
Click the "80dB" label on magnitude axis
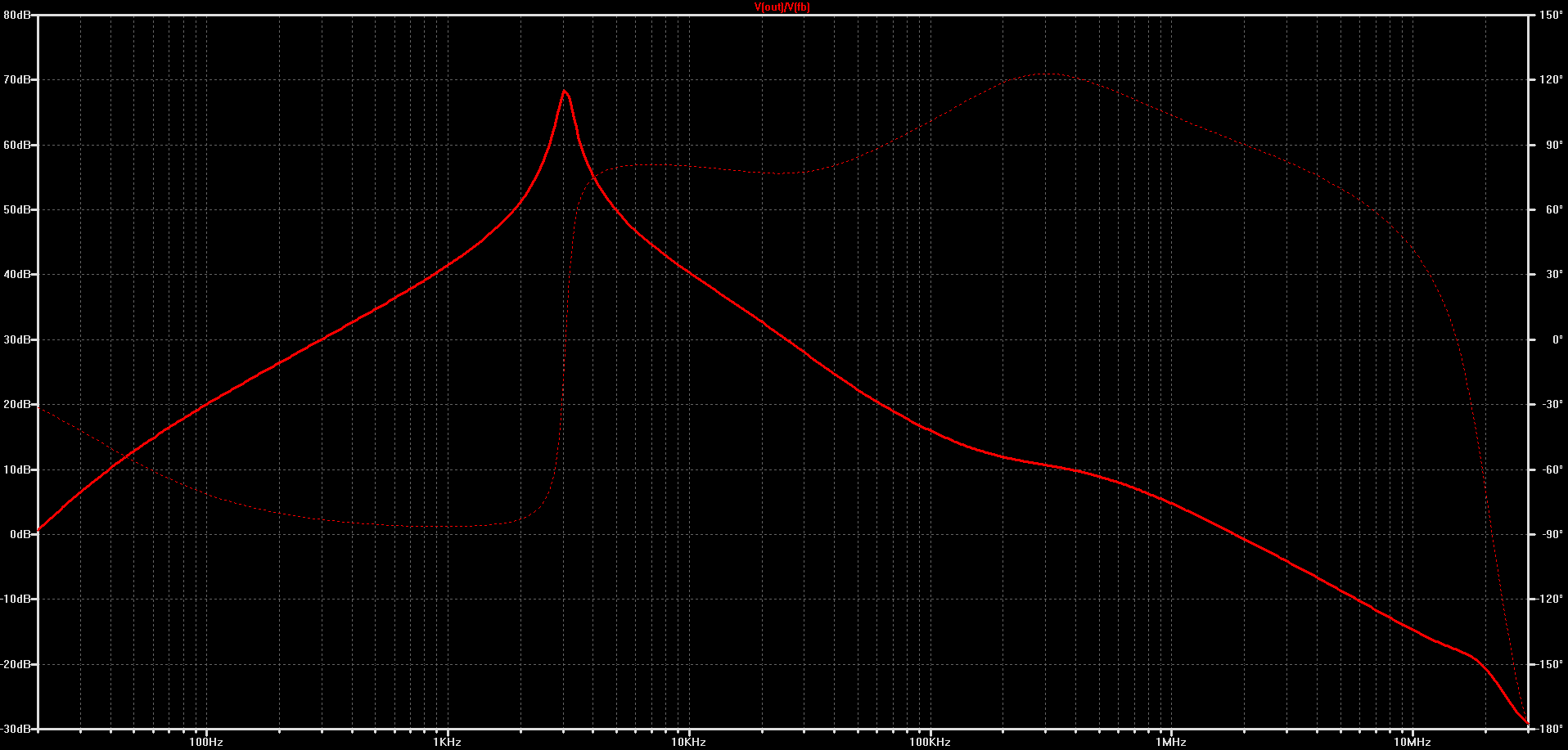17,15
